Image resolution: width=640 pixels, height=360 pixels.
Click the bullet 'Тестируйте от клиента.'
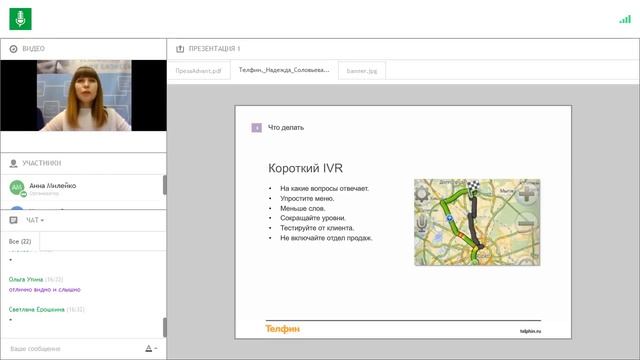click(317, 228)
